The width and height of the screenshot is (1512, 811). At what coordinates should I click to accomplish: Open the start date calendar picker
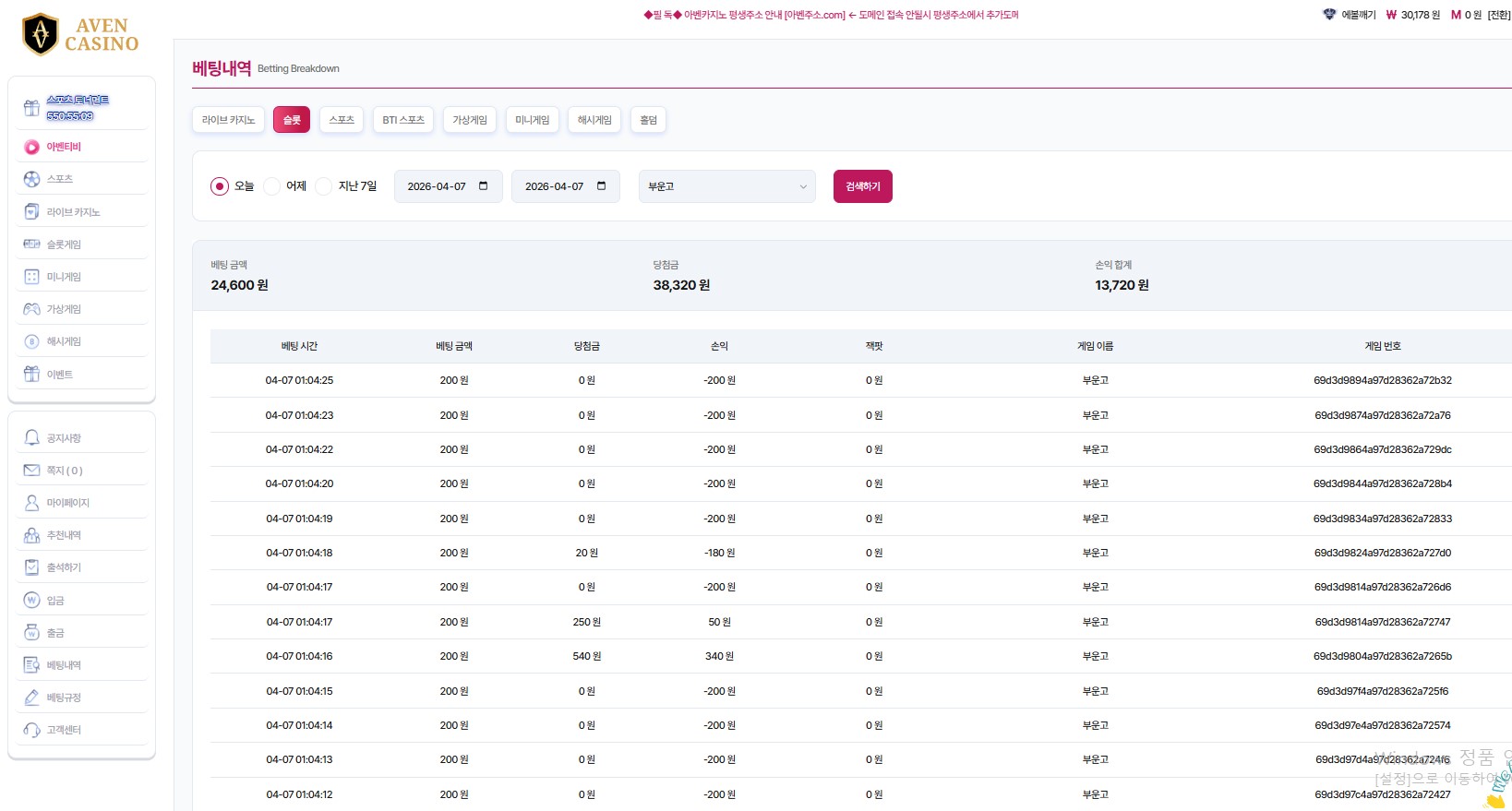pos(483,186)
